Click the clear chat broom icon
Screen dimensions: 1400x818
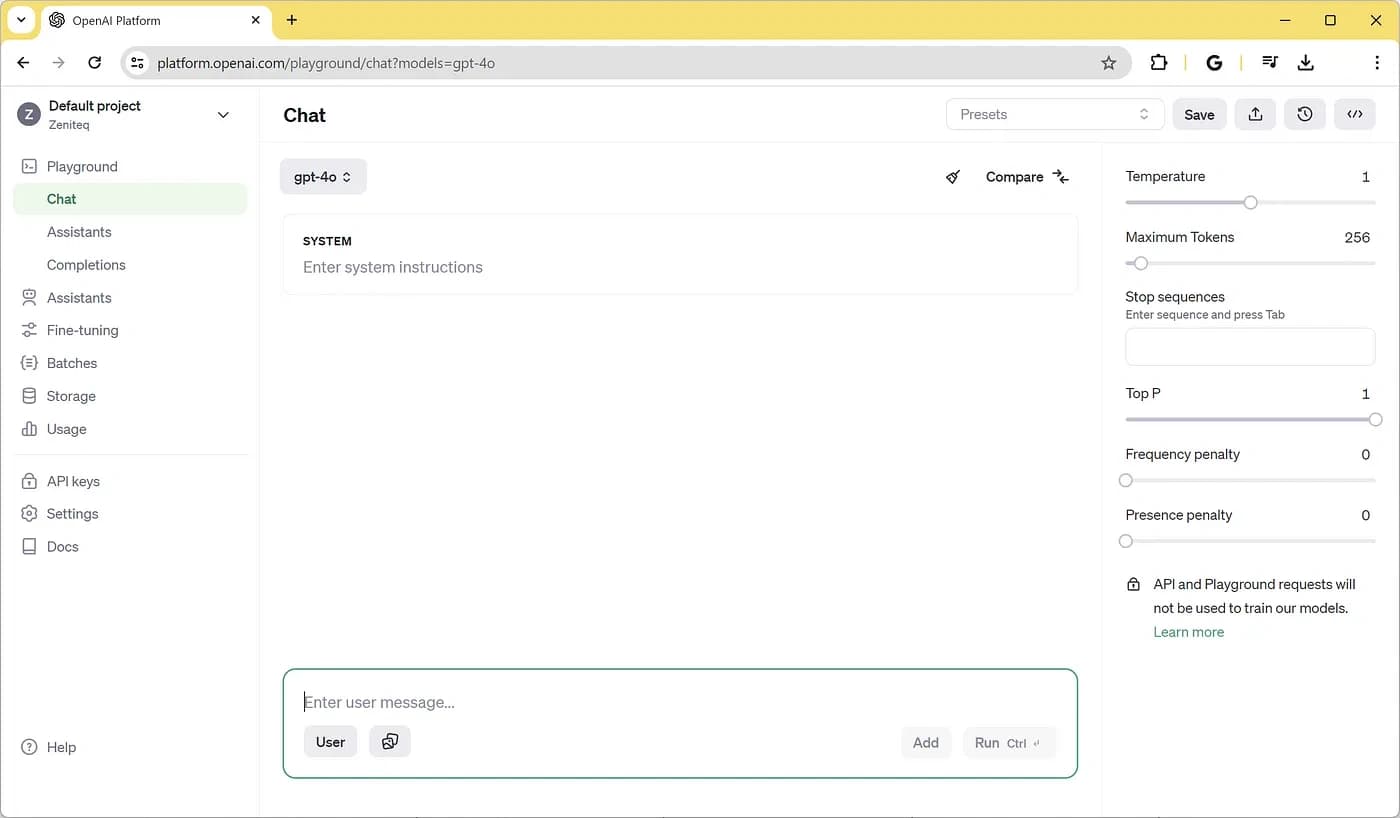[x=953, y=177]
